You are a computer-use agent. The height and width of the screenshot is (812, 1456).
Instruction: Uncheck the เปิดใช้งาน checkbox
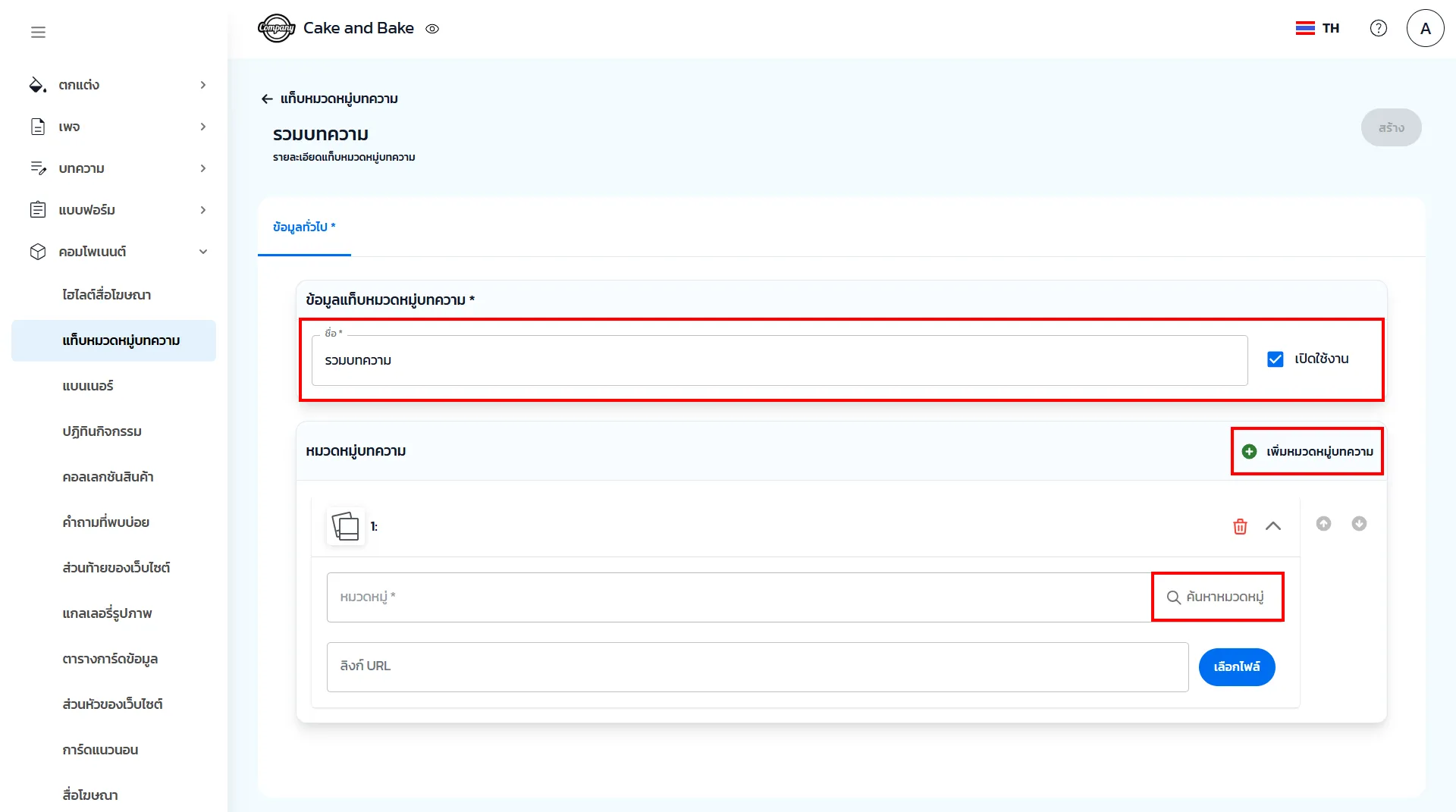coord(1275,359)
